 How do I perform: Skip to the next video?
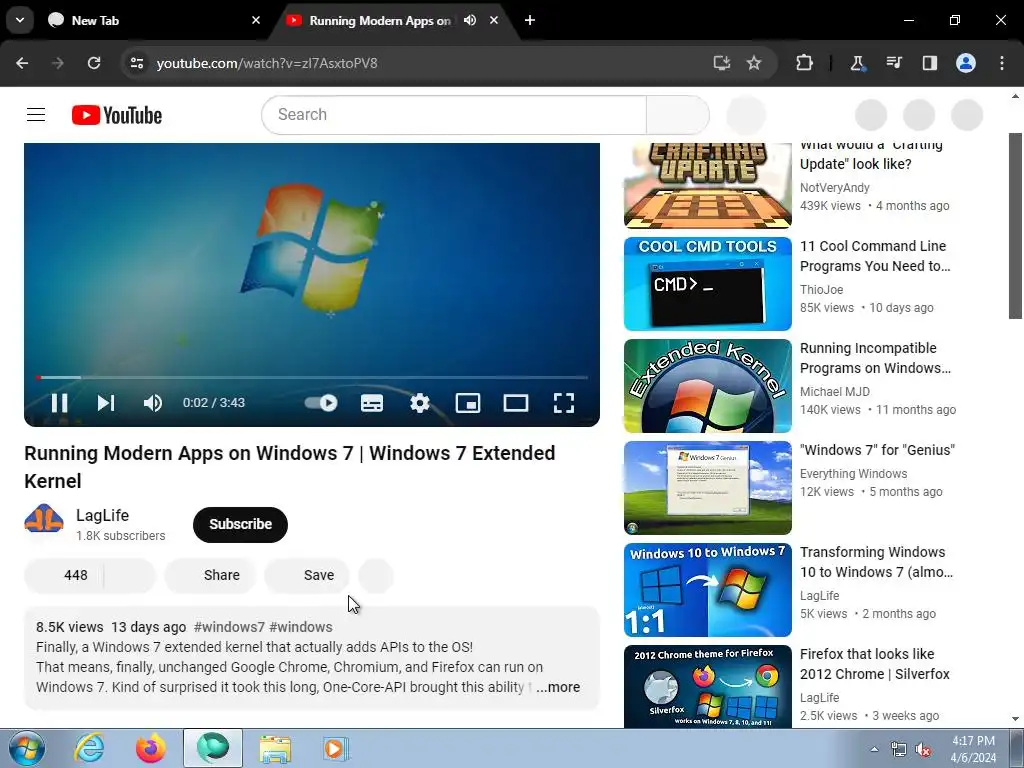point(106,403)
